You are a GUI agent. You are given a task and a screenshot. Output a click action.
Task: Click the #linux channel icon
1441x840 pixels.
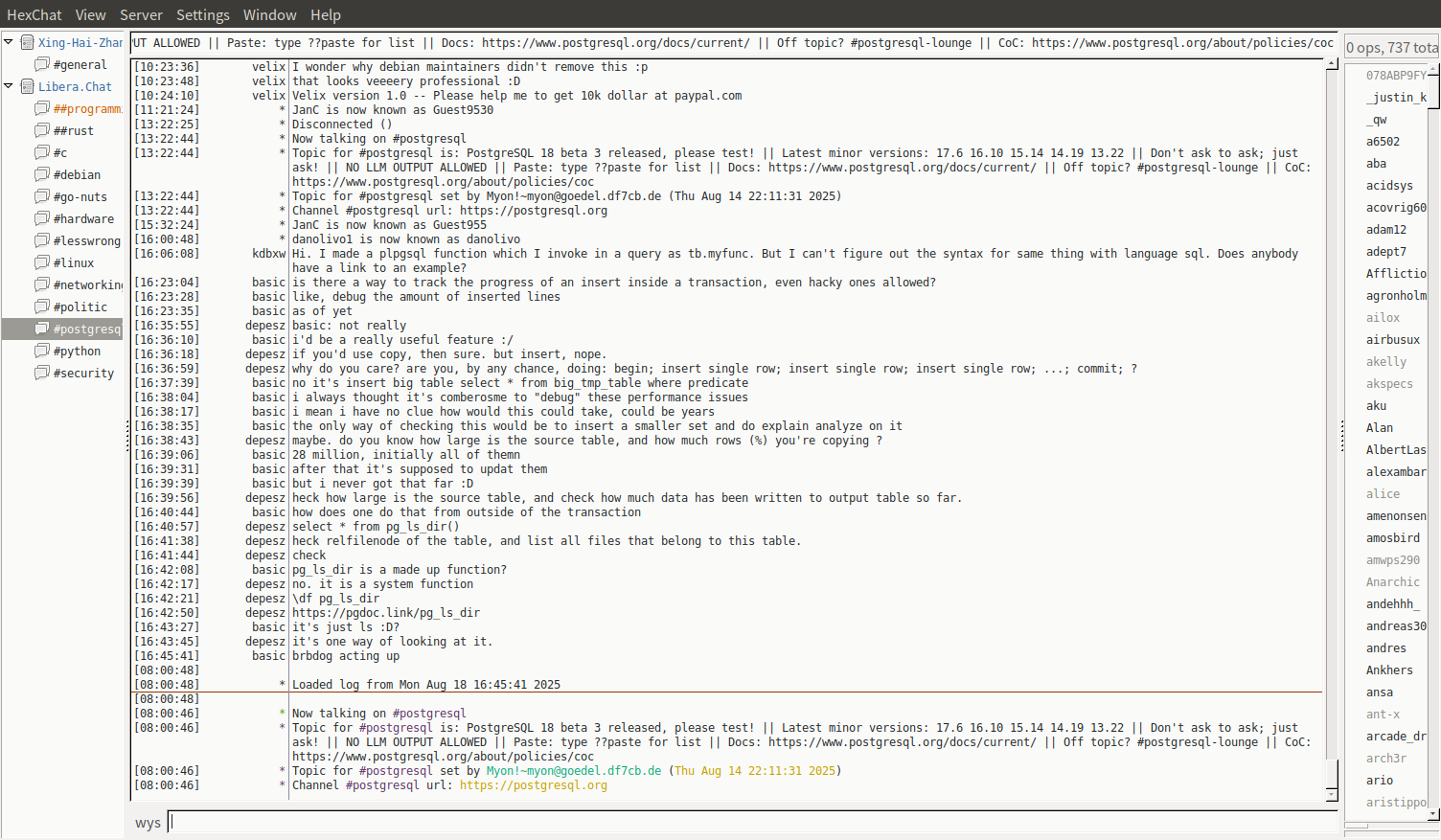(x=42, y=262)
